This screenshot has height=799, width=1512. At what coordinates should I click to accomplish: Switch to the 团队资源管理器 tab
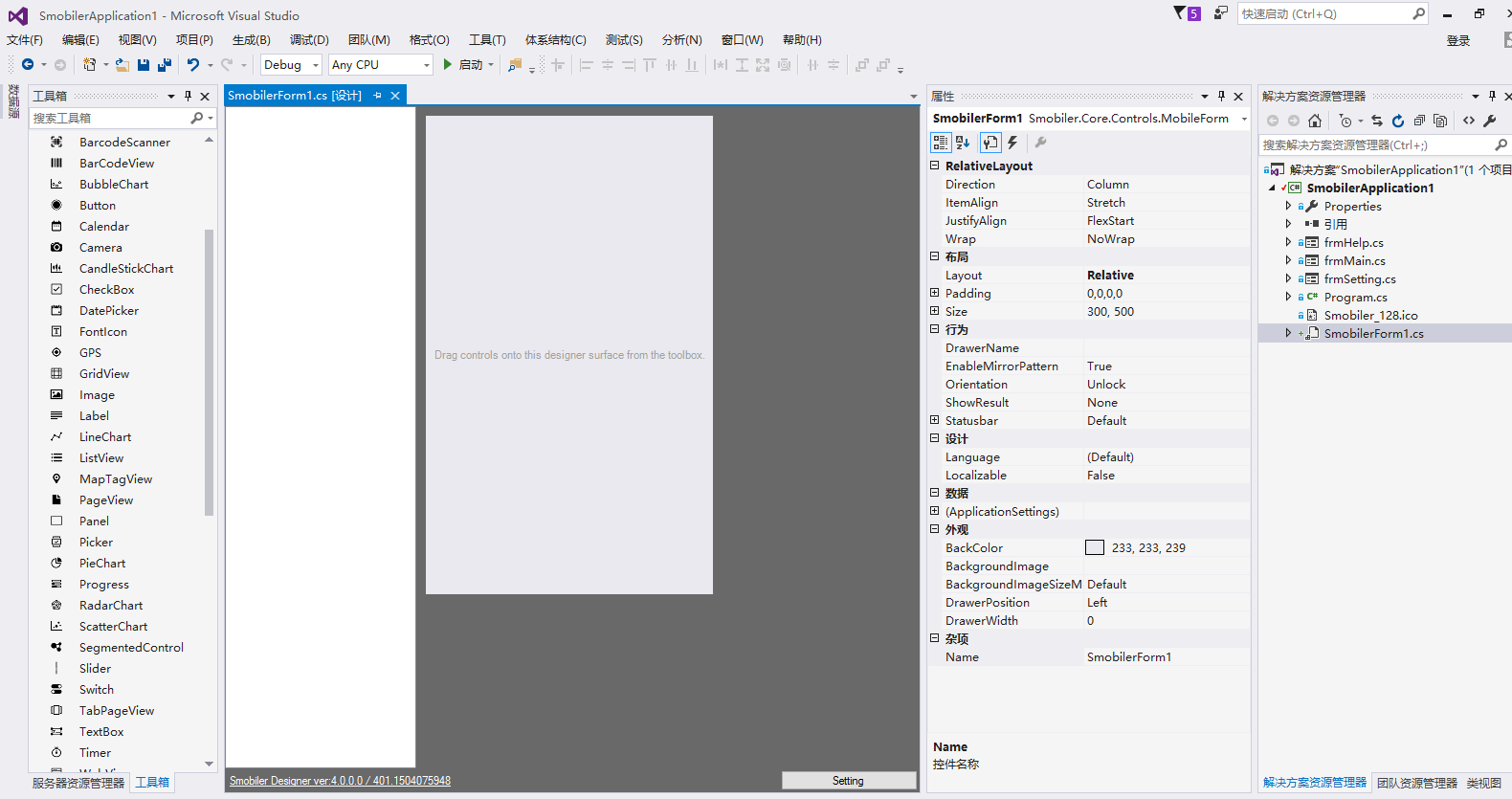point(1417,783)
